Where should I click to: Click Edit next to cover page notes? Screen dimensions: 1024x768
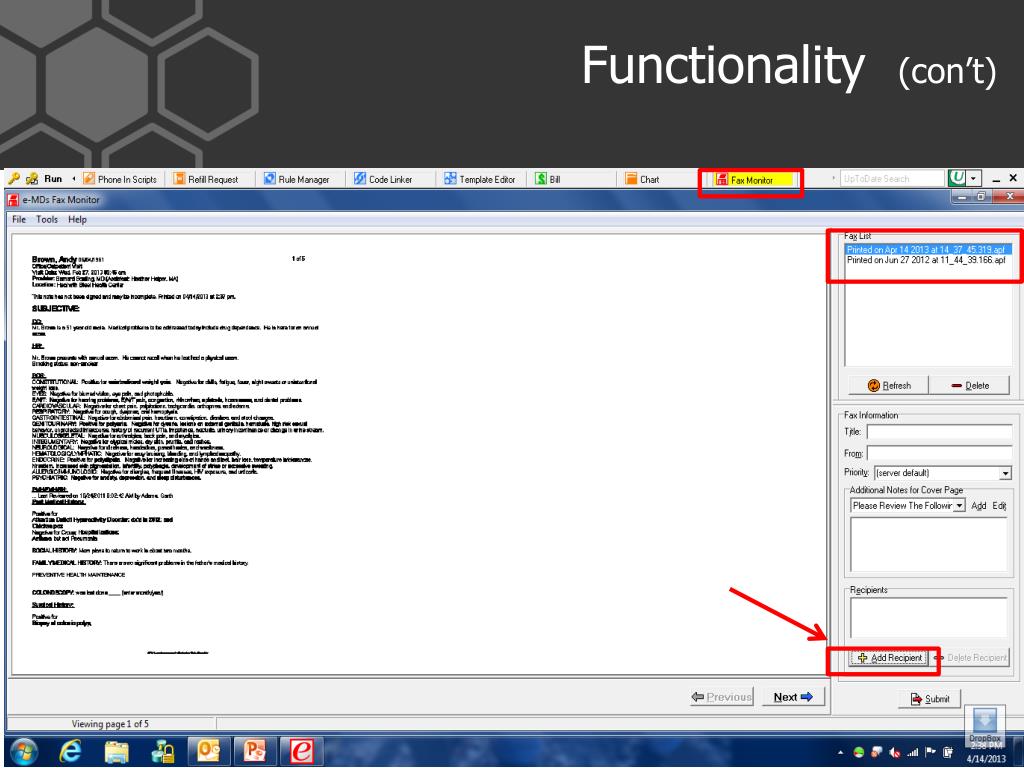point(999,505)
